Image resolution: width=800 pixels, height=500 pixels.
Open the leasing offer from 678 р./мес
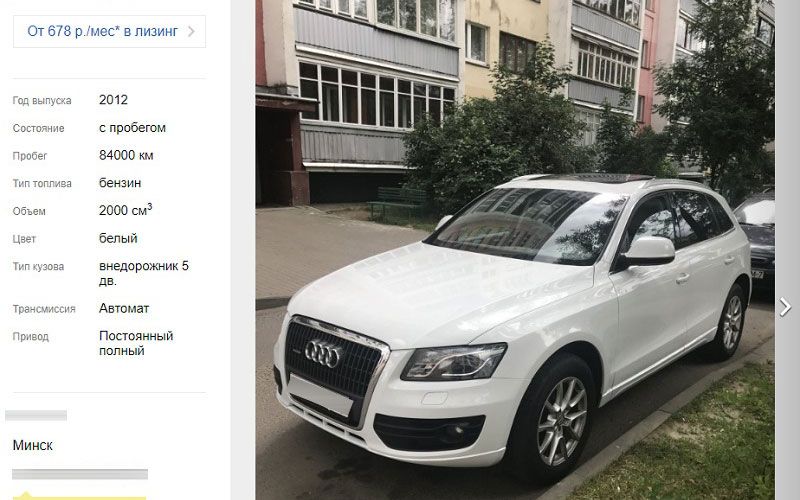coord(109,32)
